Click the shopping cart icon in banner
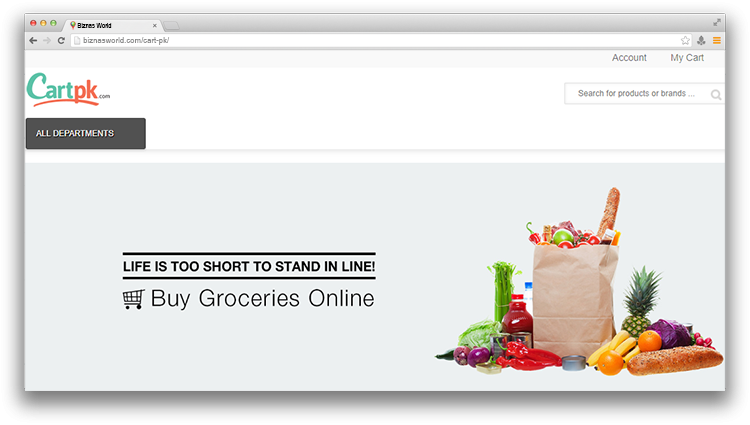750x425 pixels. pyautogui.click(x=133, y=299)
